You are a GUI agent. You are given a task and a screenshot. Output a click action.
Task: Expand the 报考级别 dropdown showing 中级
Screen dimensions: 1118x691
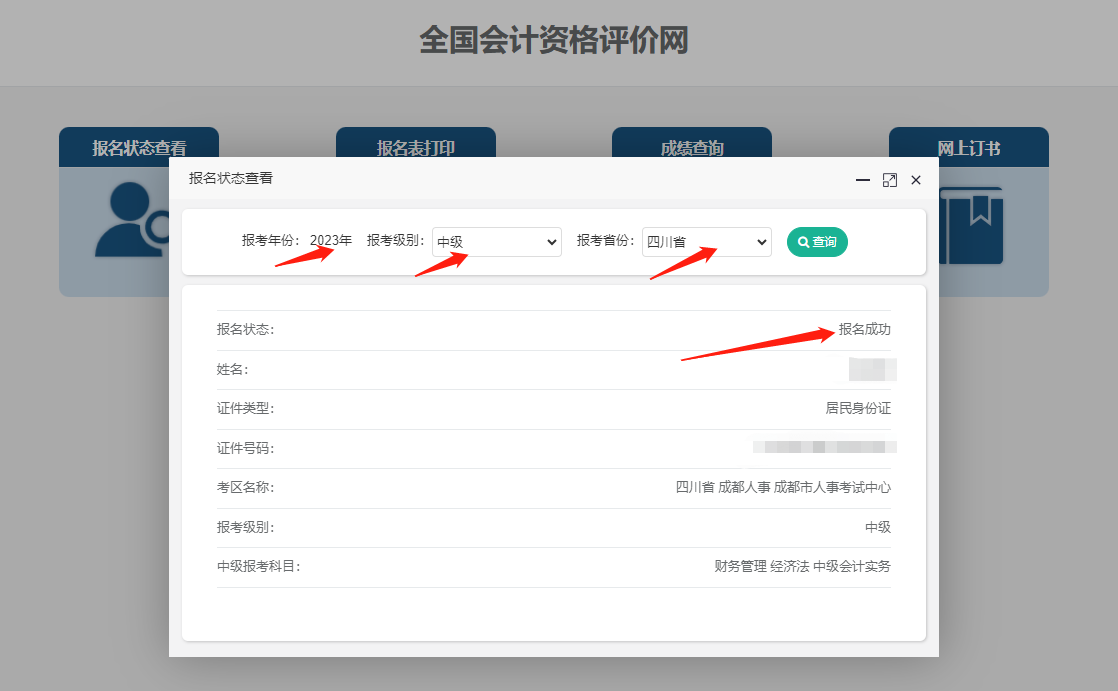tap(496, 242)
